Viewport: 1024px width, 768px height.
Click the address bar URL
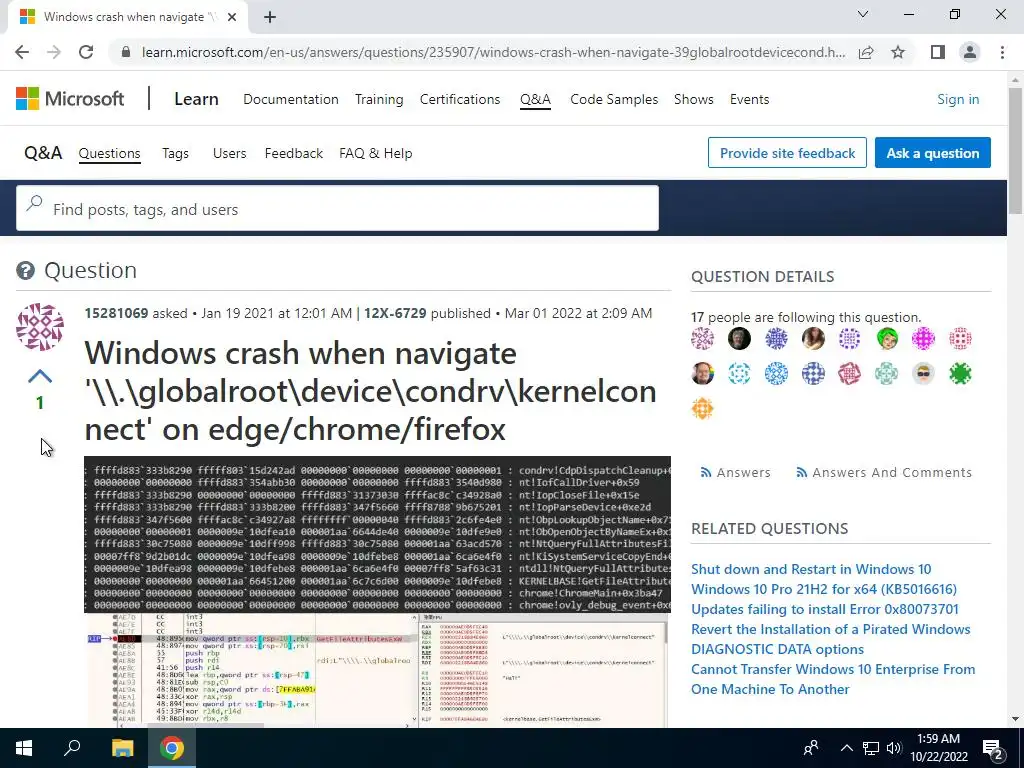pyautogui.click(x=493, y=52)
